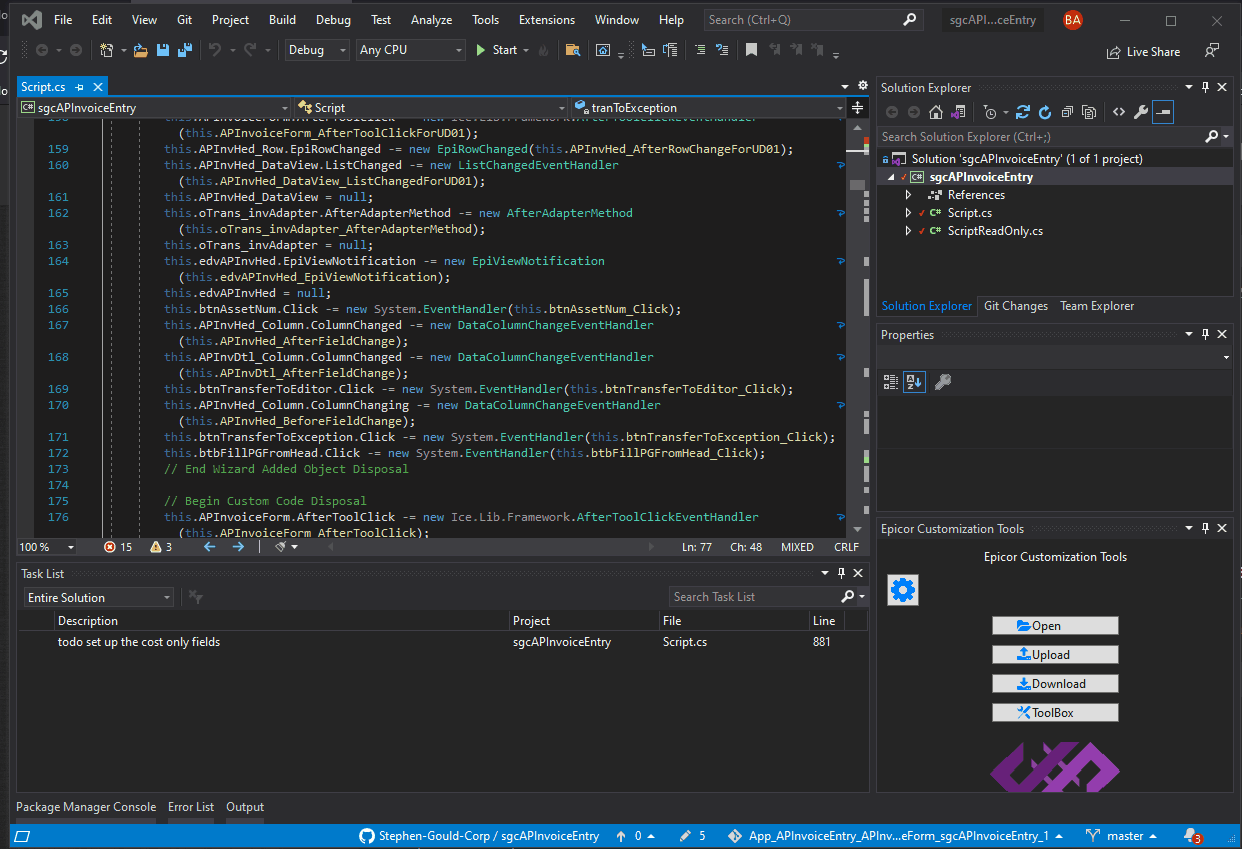The height and width of the screenshot is (849, 1242).
Task: Open the Error List tab
Action: click(191, 807)
